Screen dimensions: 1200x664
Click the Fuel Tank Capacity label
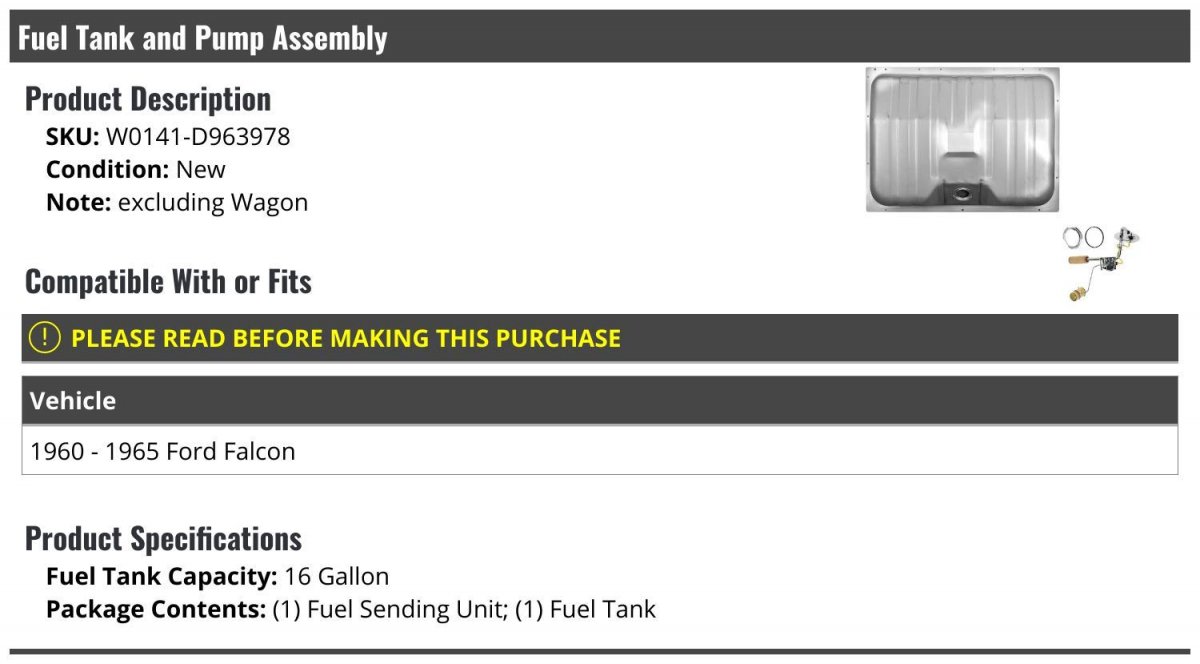(162, 576)
